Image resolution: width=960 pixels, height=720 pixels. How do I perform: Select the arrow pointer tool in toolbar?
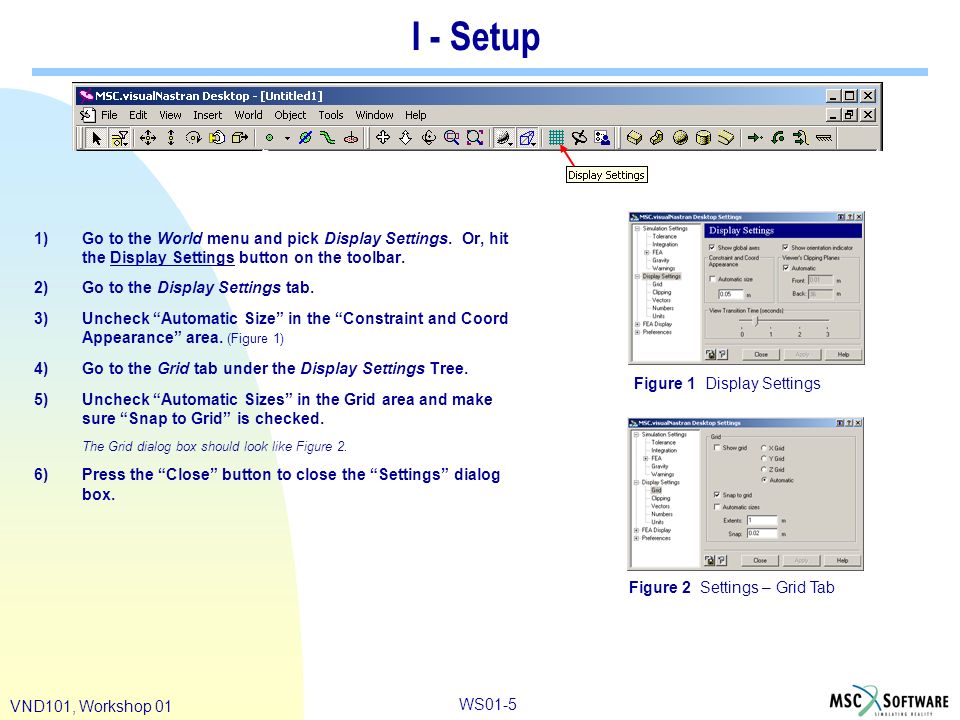(96, 138)
